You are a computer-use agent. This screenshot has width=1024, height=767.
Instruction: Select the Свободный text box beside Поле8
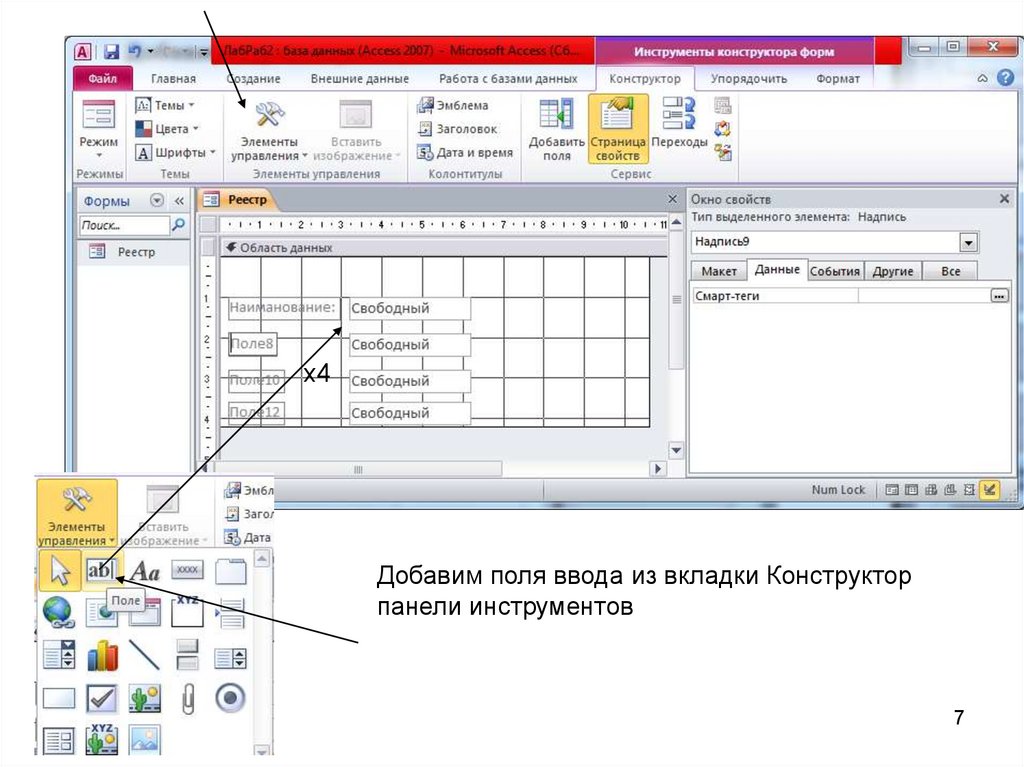coord(409,344)
